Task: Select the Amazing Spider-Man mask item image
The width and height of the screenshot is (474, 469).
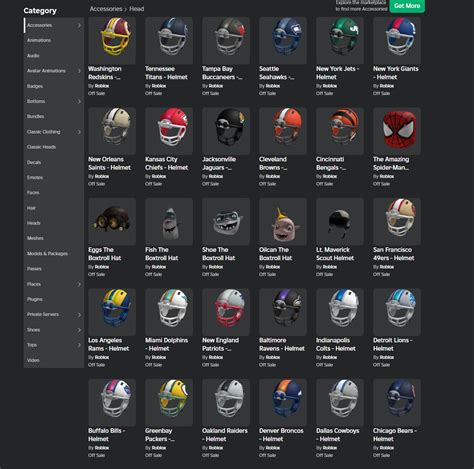Action: click(x=397, y=131)
